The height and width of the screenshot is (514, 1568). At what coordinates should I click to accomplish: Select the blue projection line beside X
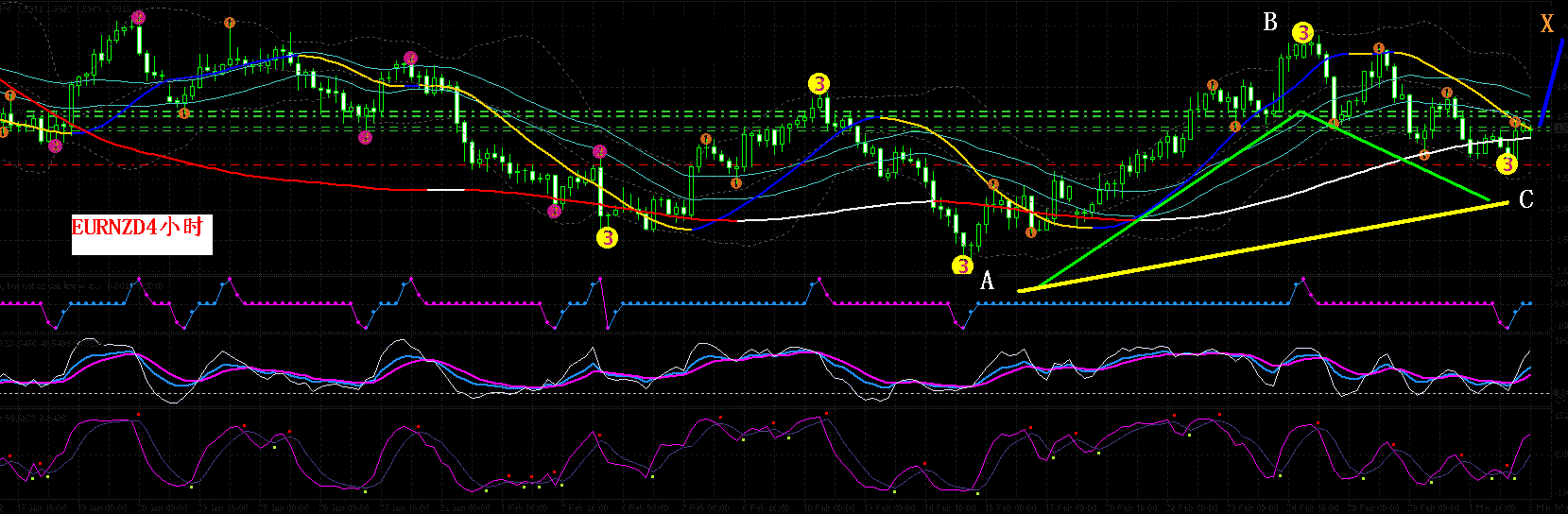[x=1551, y=83]
